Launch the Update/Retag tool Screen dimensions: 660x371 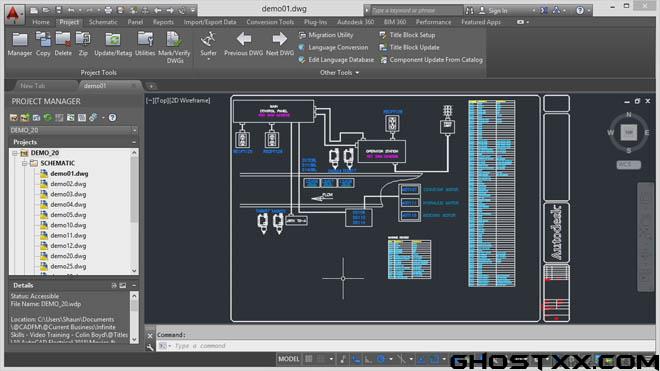point(113,44)
